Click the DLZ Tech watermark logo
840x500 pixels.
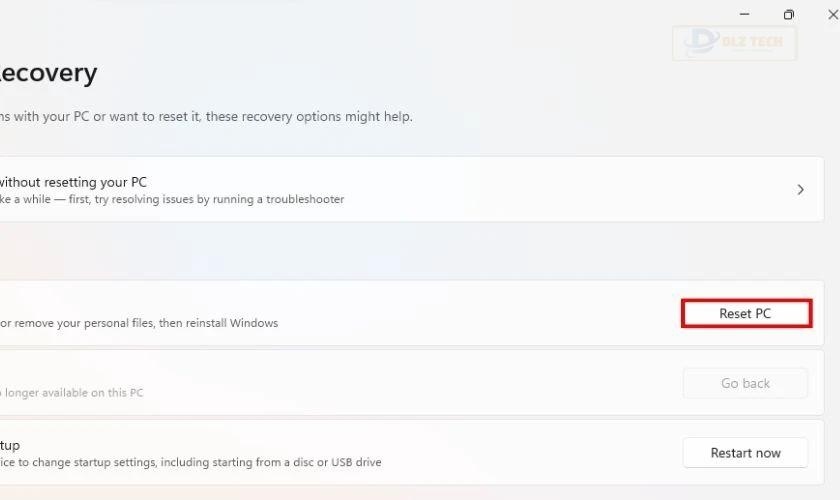coord(734,42)
